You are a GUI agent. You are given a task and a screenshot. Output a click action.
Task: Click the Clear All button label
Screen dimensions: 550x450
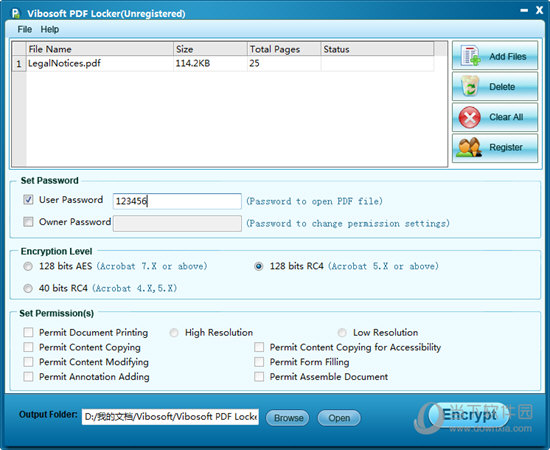coord(506,117)
